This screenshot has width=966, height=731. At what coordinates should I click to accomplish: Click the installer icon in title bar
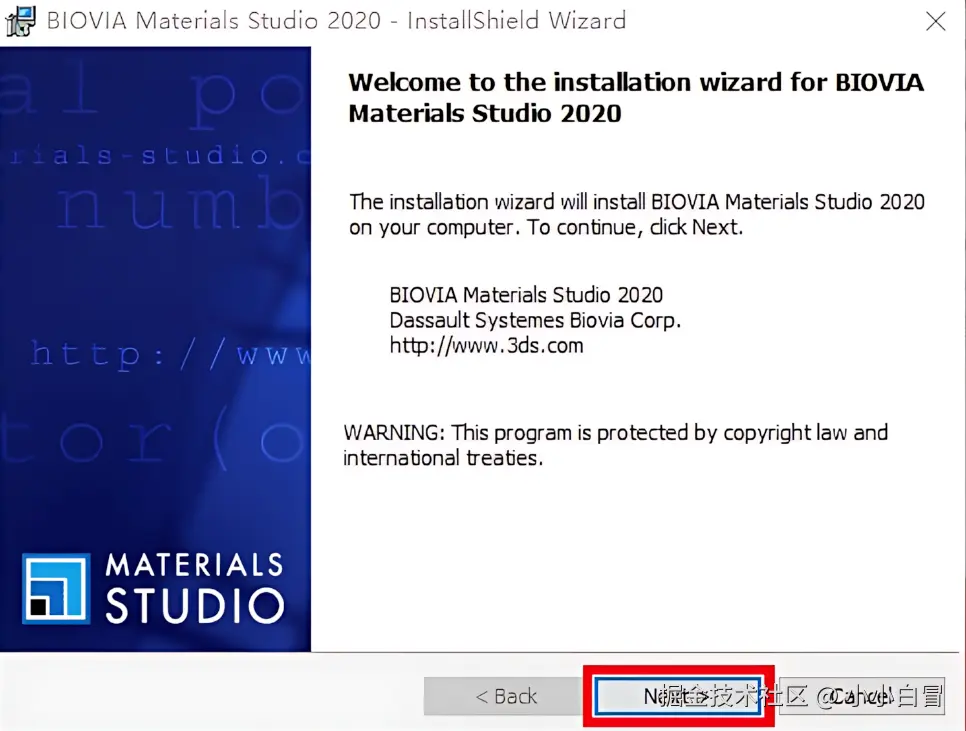coord(21,21)
